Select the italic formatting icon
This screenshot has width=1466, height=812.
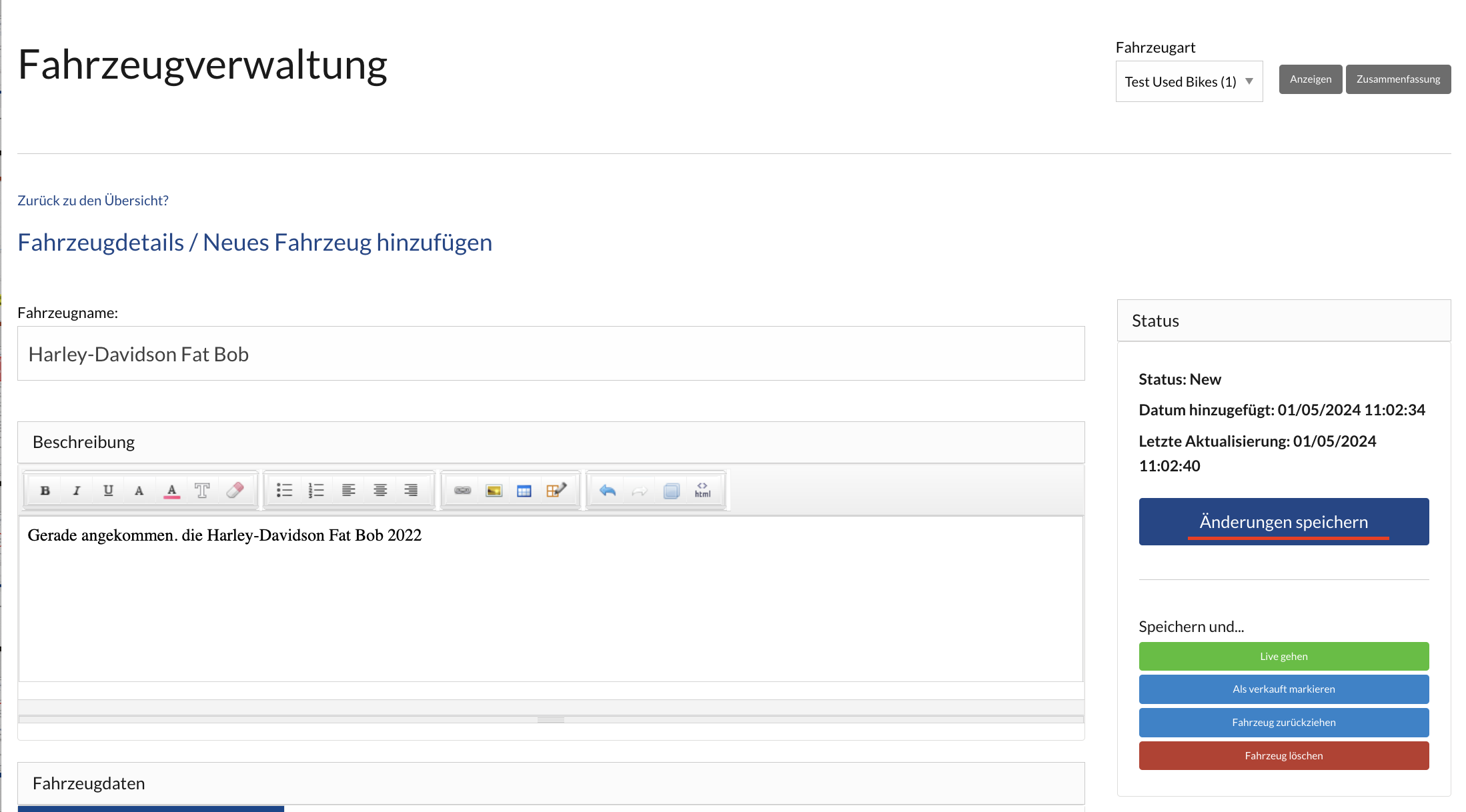click(x=76, y=490)
